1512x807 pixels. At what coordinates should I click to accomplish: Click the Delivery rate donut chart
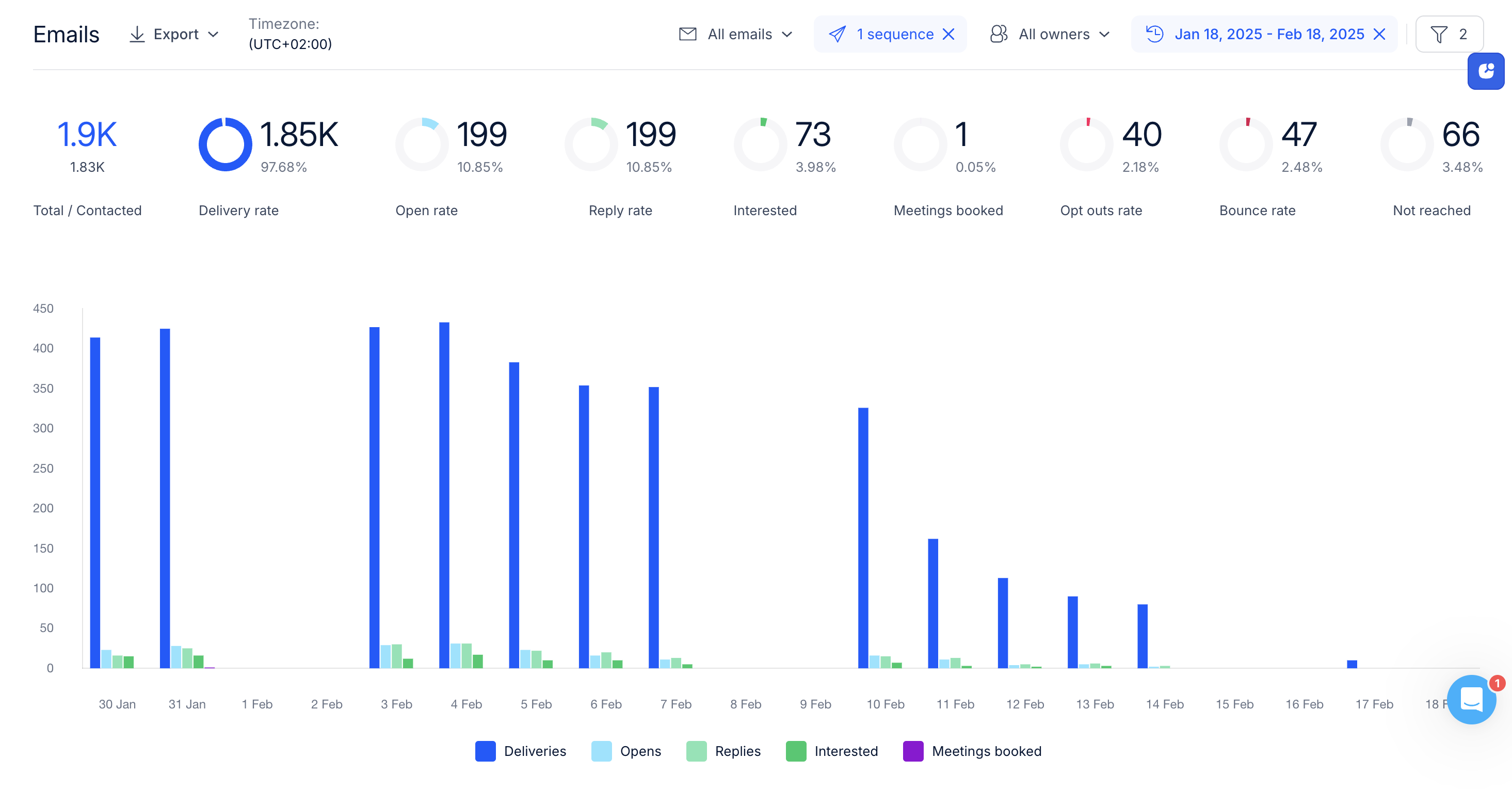point(226,144)
